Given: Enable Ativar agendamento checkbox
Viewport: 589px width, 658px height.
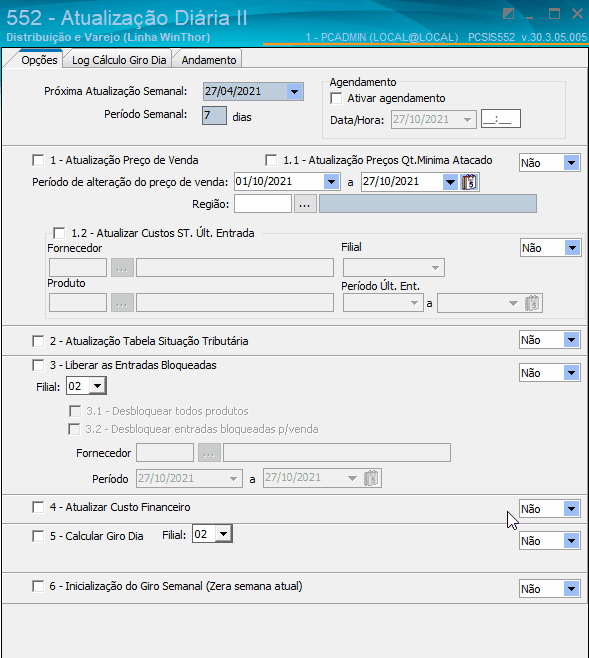Looking at the screenshot, I should (336, 98).
